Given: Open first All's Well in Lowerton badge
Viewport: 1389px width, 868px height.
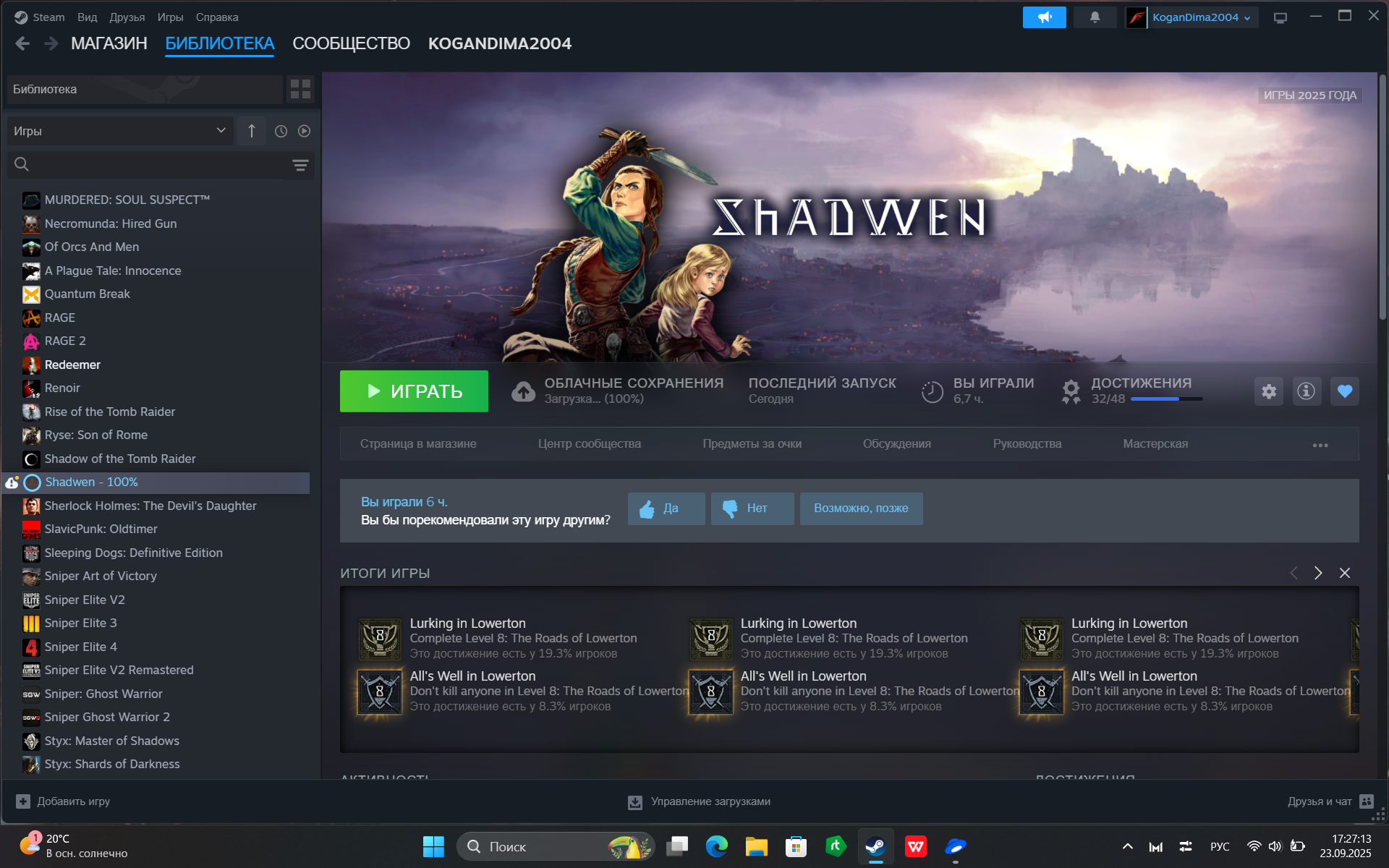Looking at the screenshot, I should point(380,692).
